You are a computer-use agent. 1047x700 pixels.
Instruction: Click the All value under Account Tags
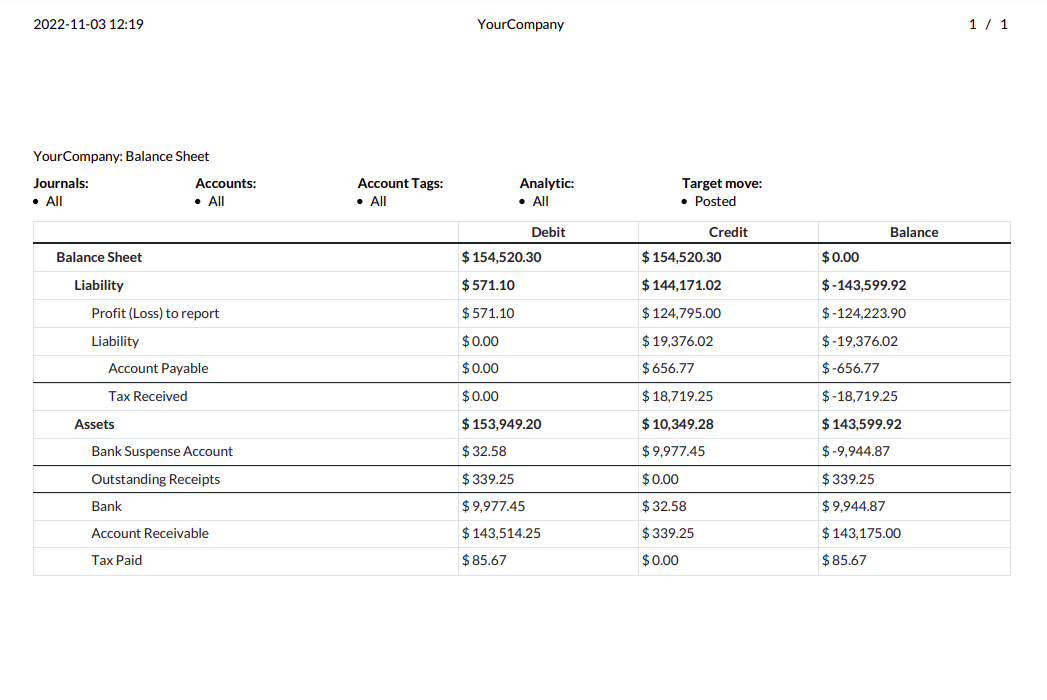point(379,201)
